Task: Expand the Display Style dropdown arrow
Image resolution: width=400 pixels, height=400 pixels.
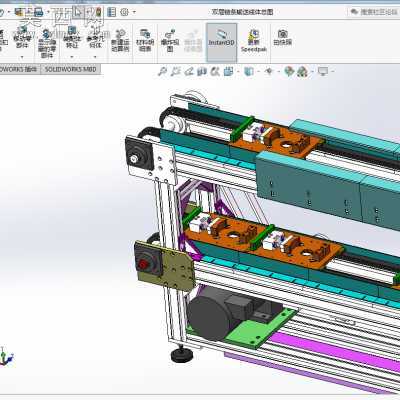Action: [x=258, y=71]
